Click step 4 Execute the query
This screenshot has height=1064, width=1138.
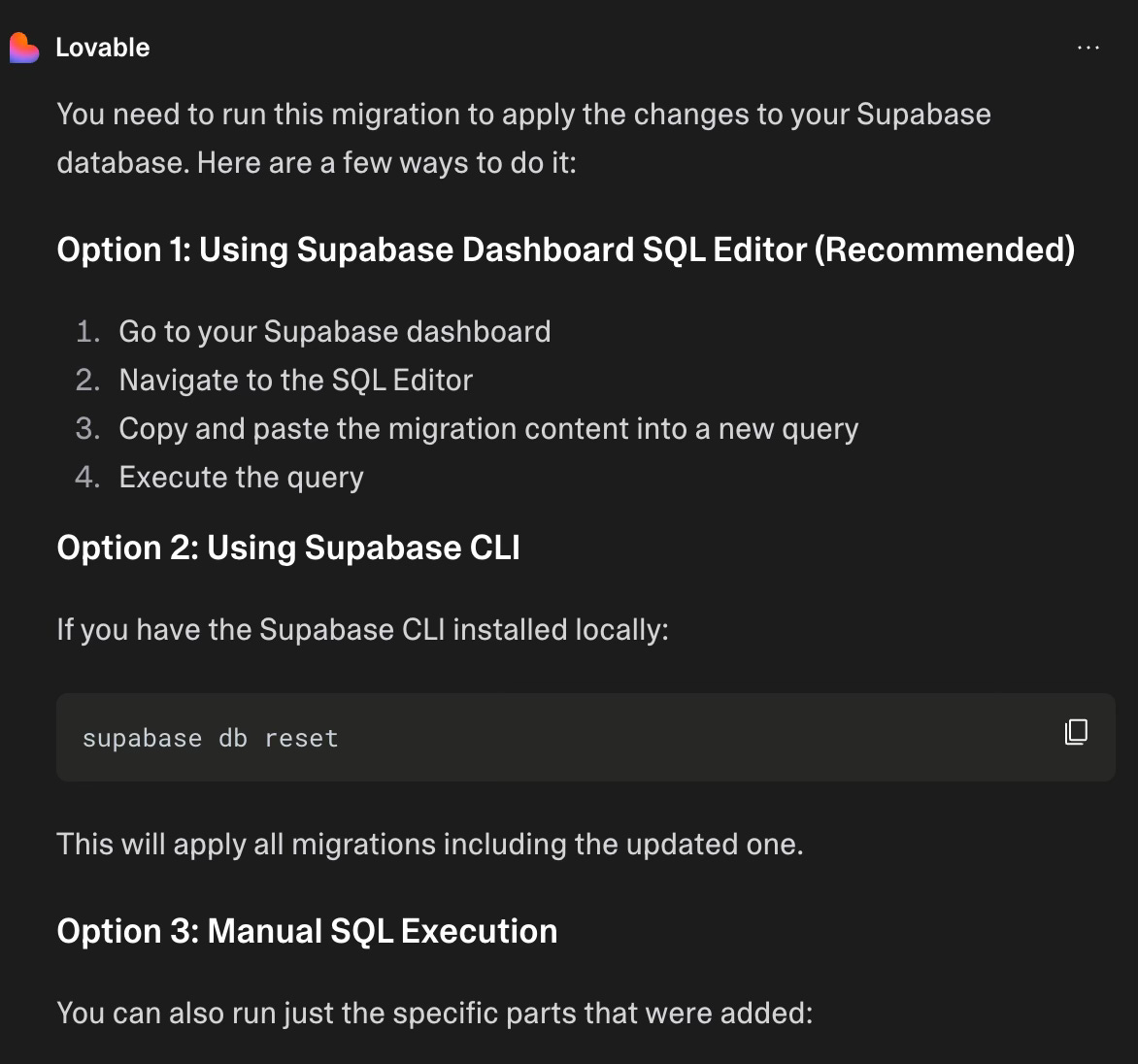tap(241, 478)
